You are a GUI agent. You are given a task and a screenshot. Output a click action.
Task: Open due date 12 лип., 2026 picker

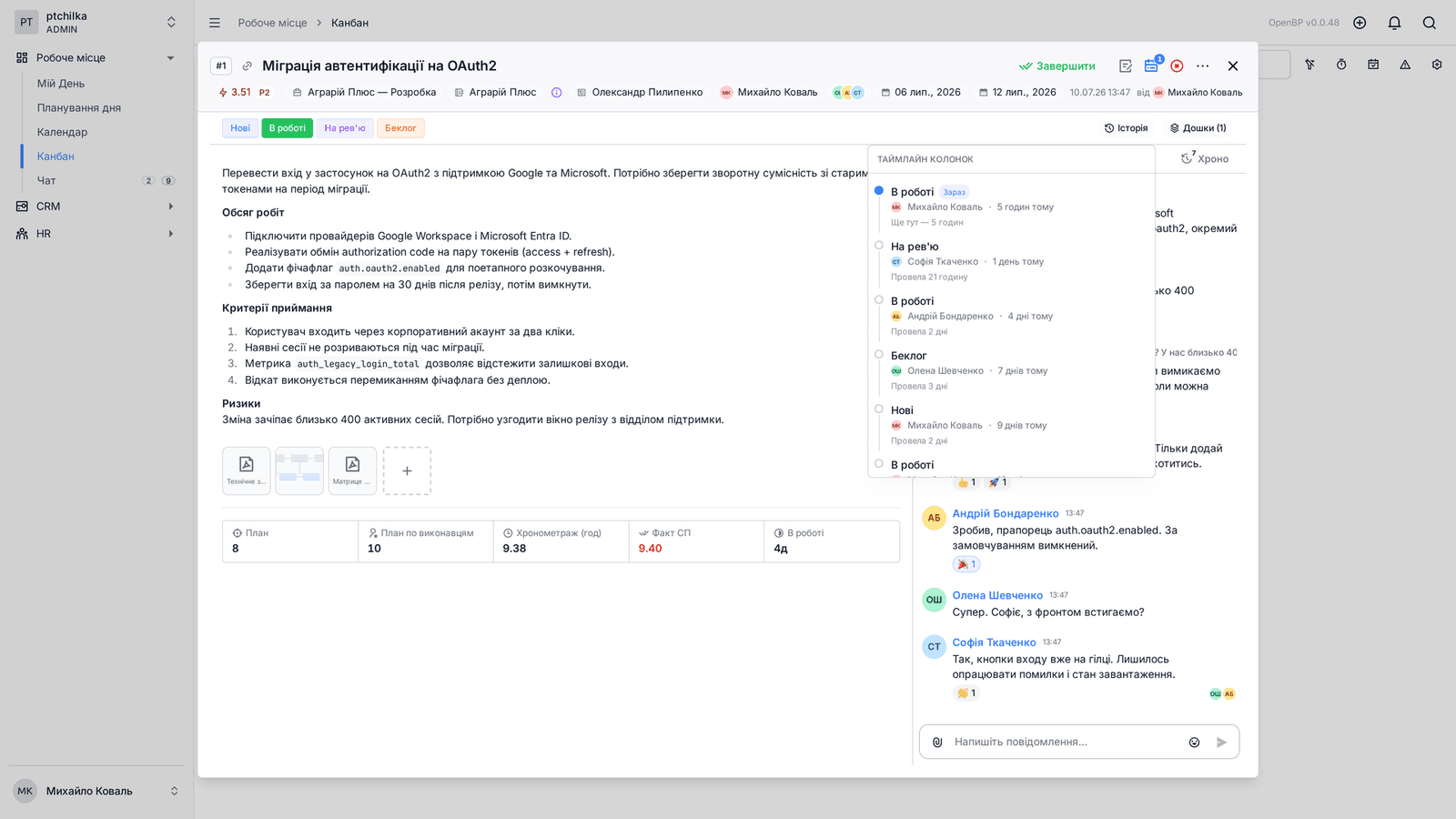click(1017, 92)
